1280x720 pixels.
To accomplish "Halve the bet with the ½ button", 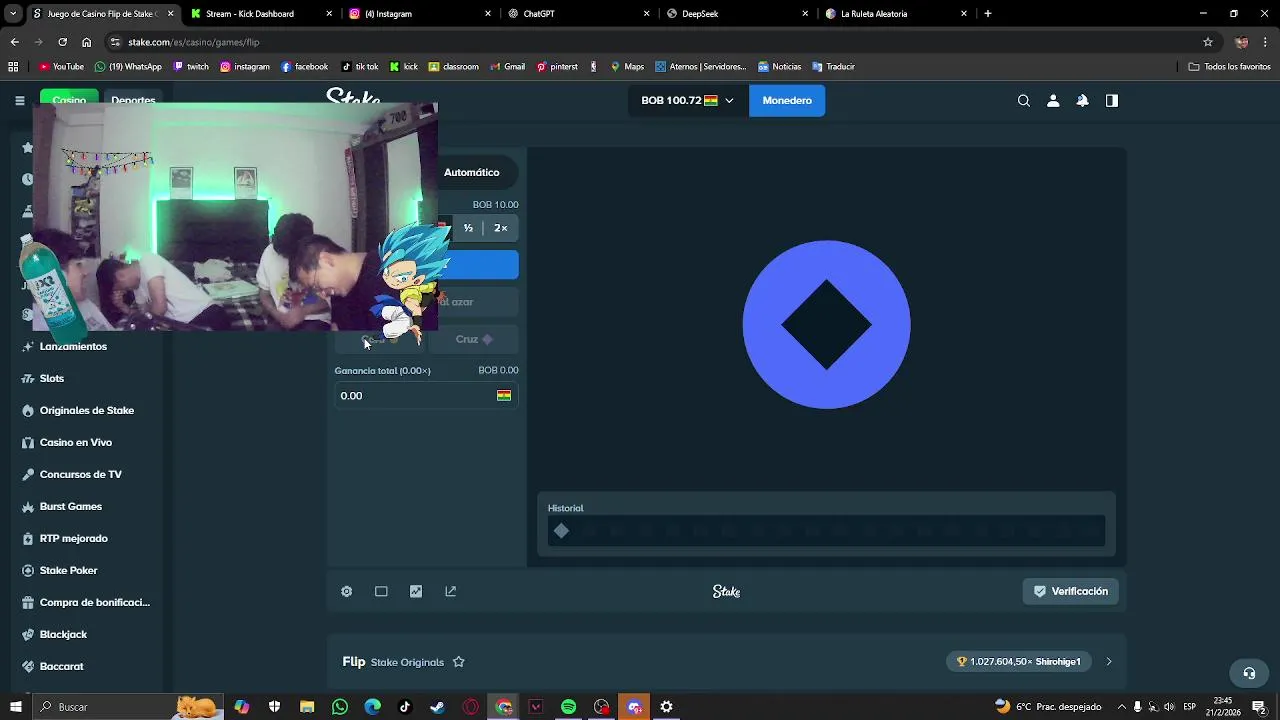I will [x=467, y=228].
